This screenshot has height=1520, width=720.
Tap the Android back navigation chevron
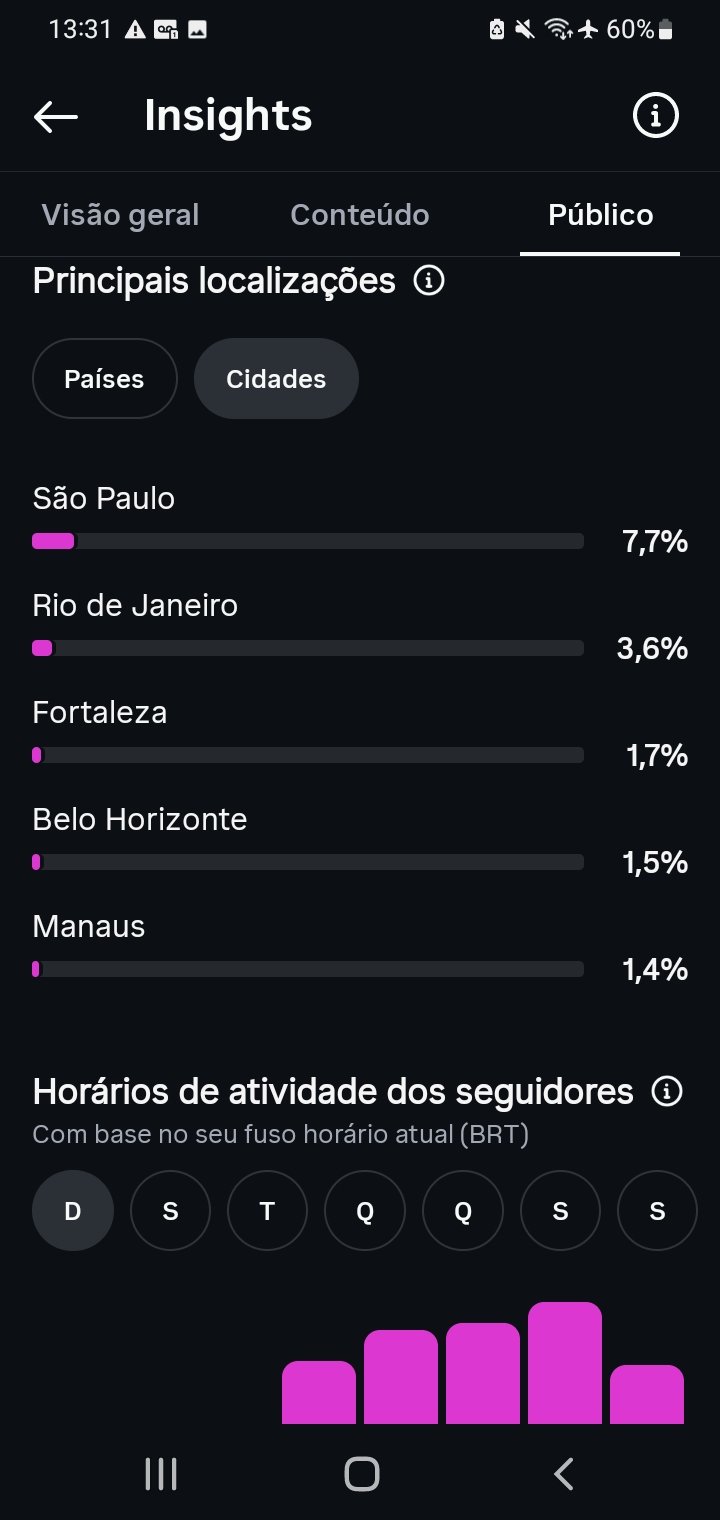[x=564, y=1474]
